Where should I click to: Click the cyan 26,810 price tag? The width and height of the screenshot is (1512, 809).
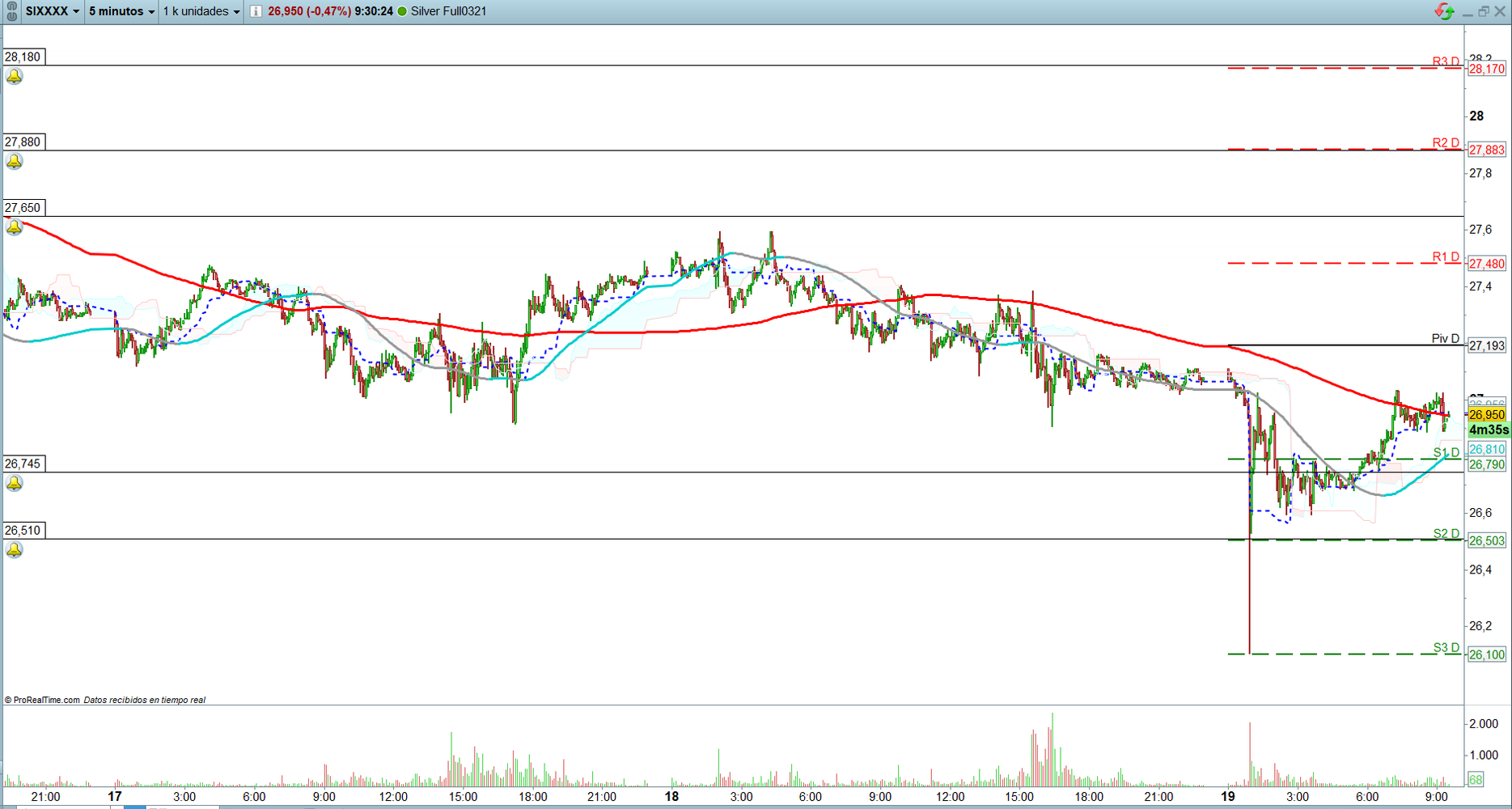click(x=1487, y=450)
